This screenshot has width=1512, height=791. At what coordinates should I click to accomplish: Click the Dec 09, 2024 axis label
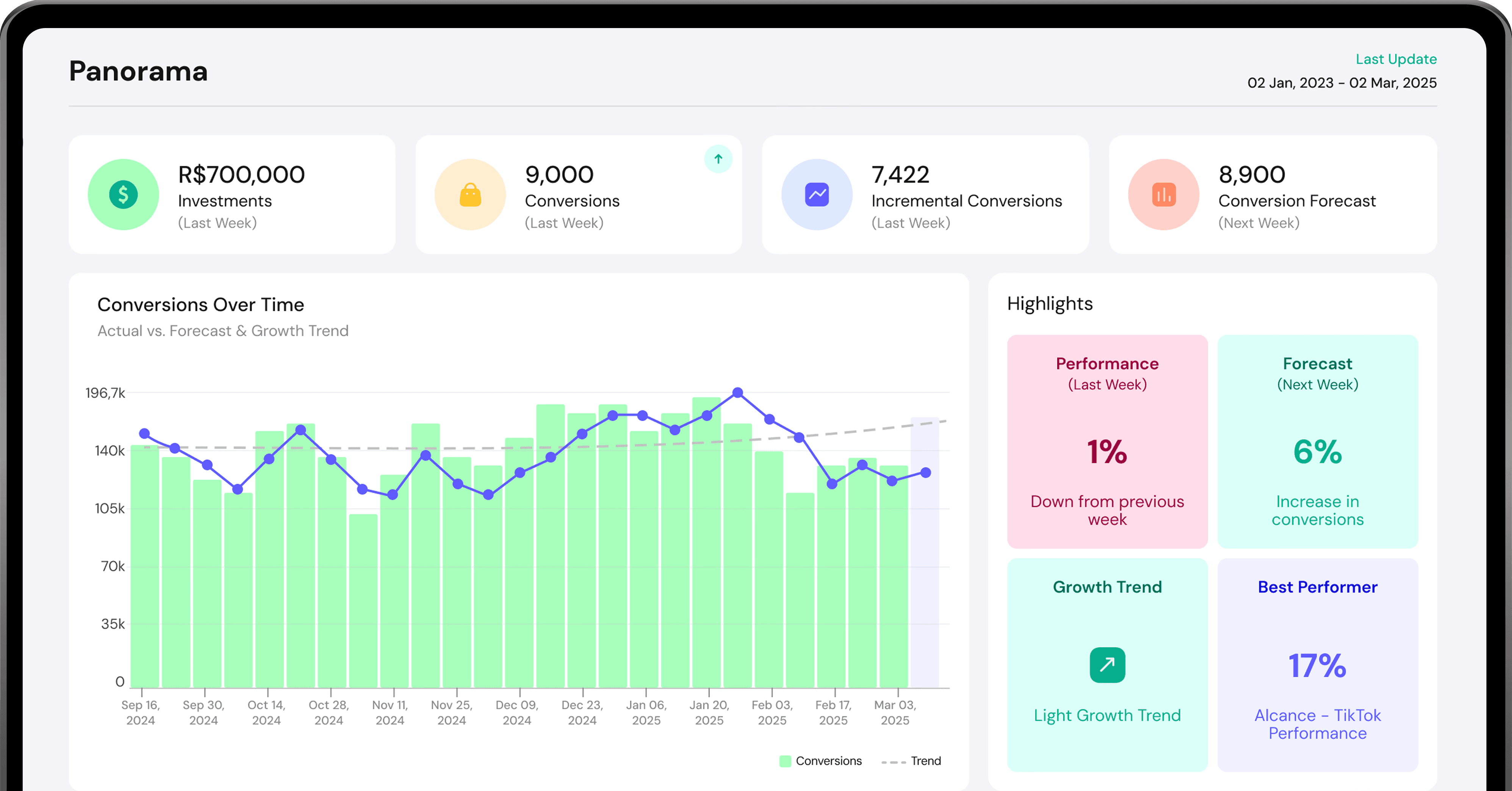(x=517, y=712)
